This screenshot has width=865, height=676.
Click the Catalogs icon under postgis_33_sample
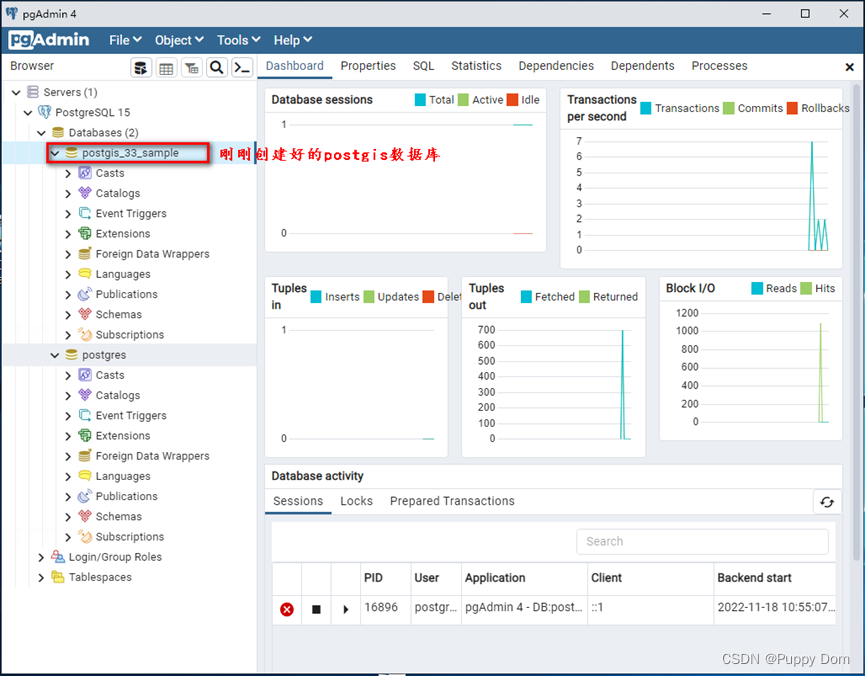pyautogui.click(x=85, y=193)
